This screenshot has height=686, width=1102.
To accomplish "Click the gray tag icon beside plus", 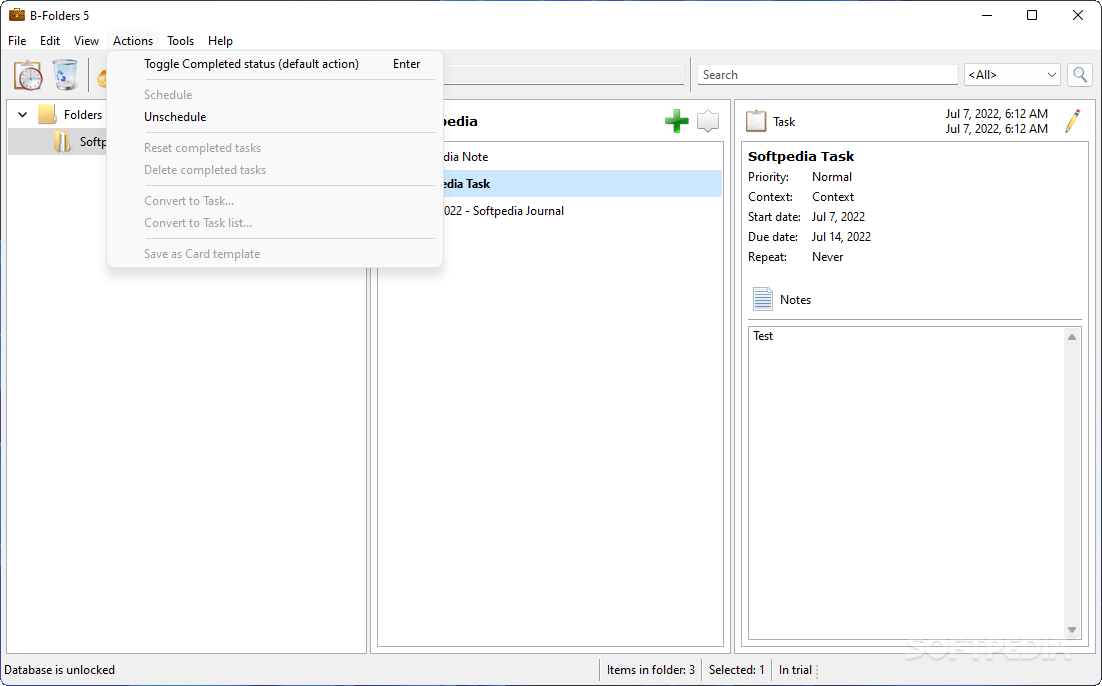I will [x=708, y=121].
